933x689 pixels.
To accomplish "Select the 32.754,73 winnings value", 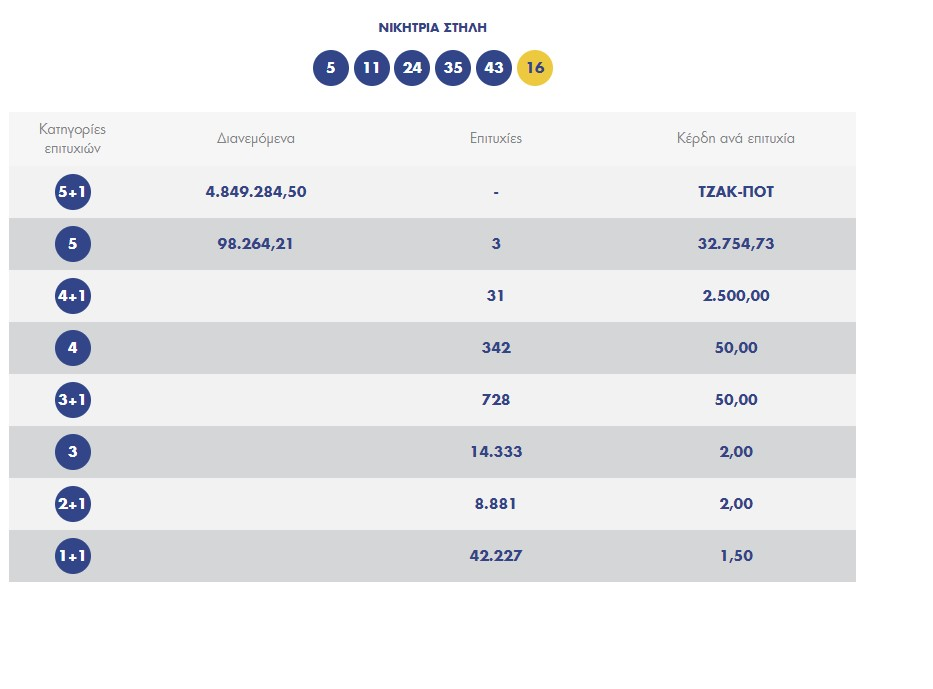I will [x=736, y=244].
